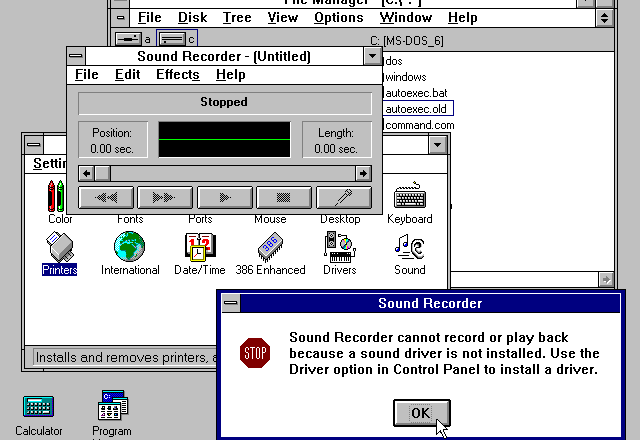Image resolution: width=640 pixels, height=440 pixels.
Task: Minimize the Control Panel window with down arrow
Action: tap(438, 144)
